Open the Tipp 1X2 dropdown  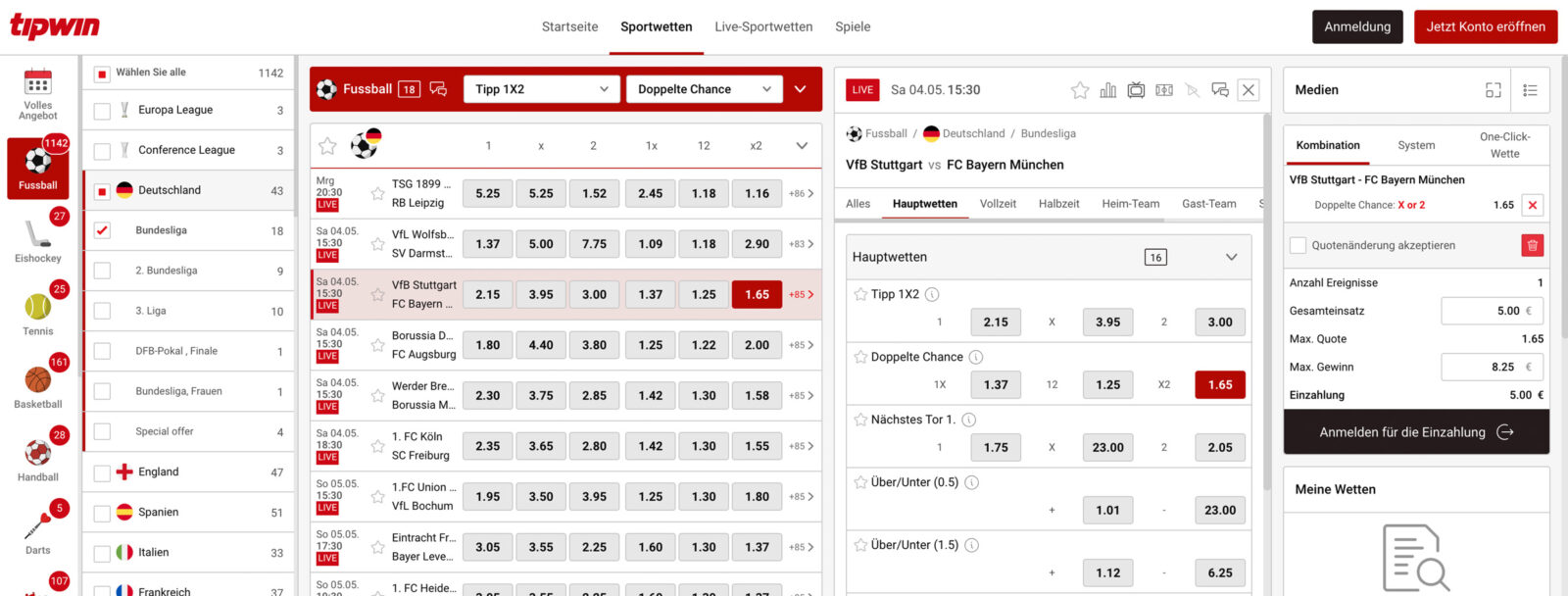click(x=541, y=89)
